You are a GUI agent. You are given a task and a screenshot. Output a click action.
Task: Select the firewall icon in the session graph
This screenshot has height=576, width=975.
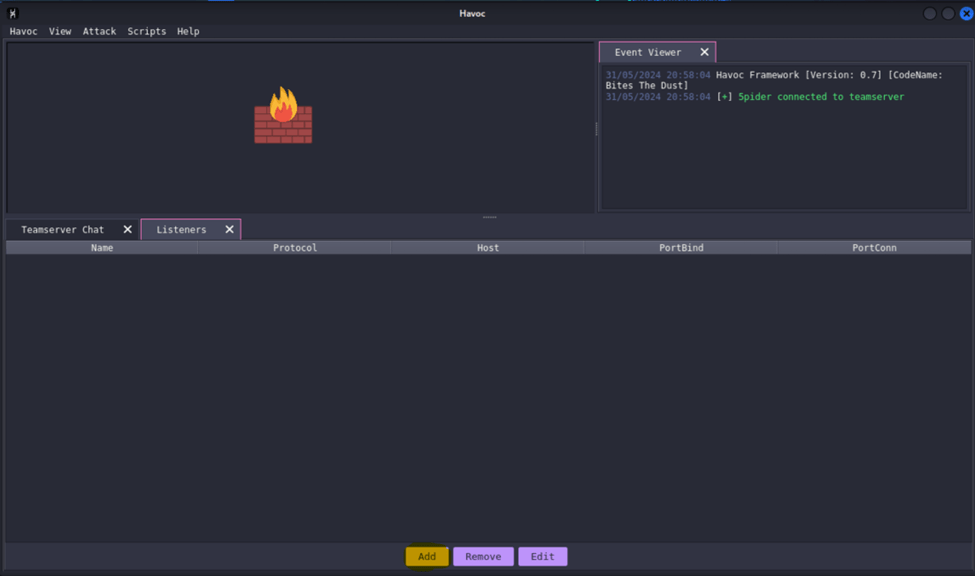[x=283, y=116]
